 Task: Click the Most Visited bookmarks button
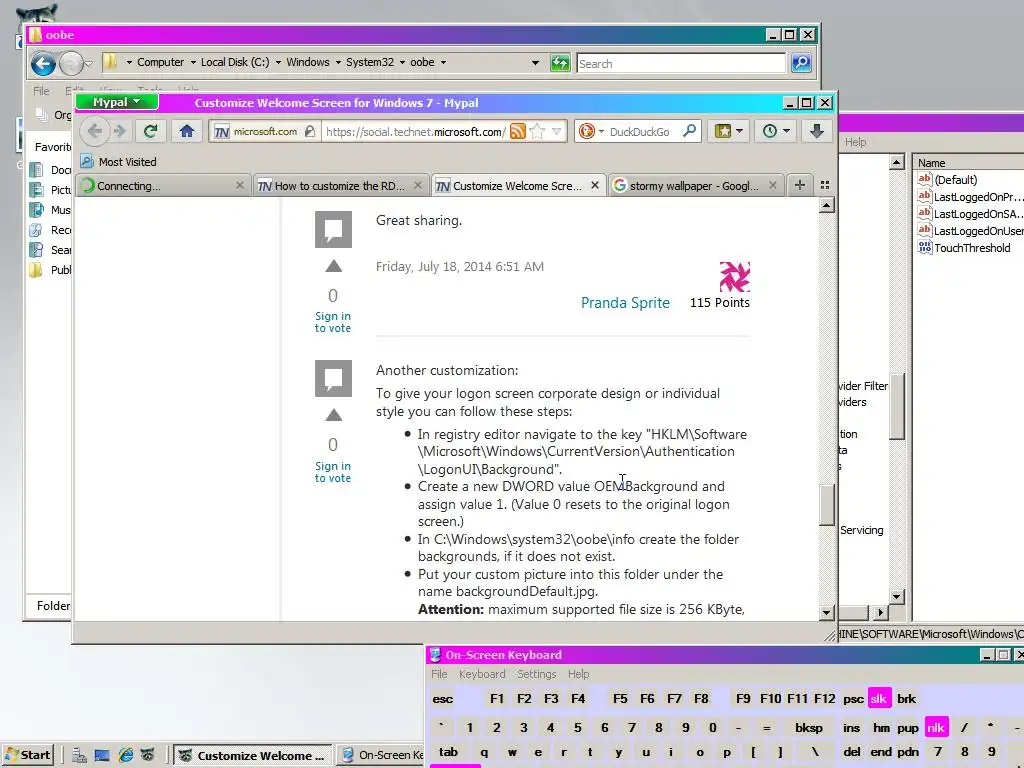[118, 161]
